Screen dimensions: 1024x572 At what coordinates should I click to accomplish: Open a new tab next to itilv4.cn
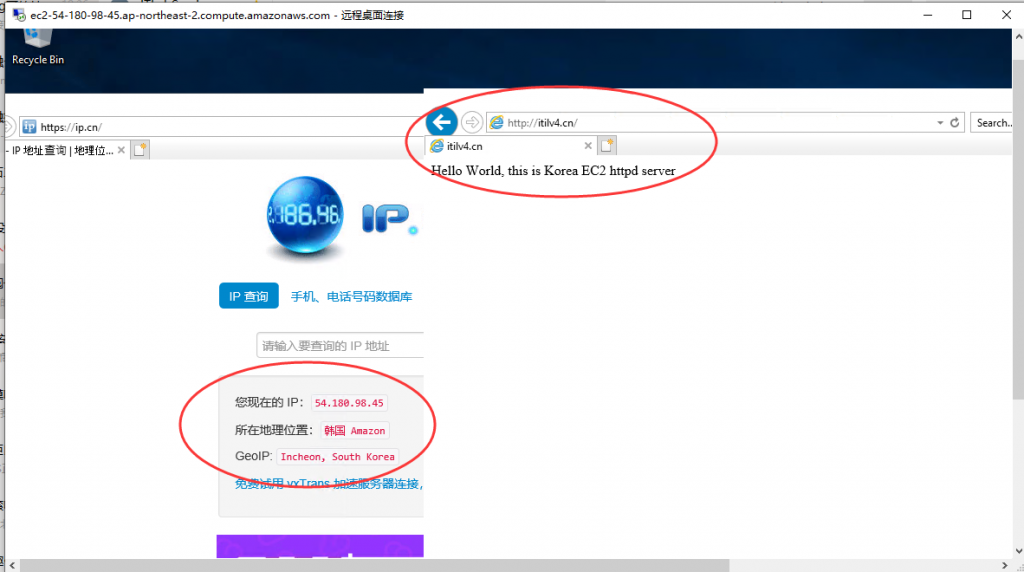(607, 146)
